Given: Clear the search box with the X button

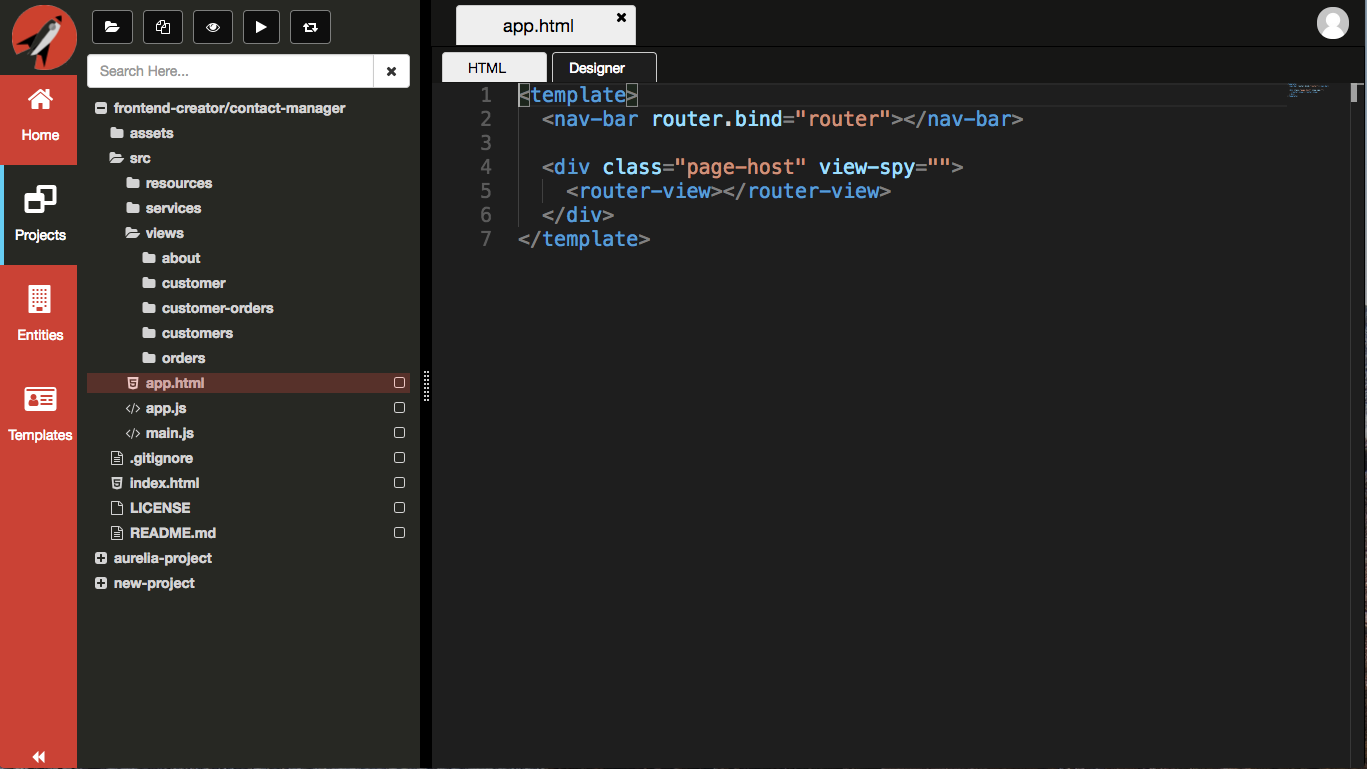Looking at the screenshot, I should [391, 71].
